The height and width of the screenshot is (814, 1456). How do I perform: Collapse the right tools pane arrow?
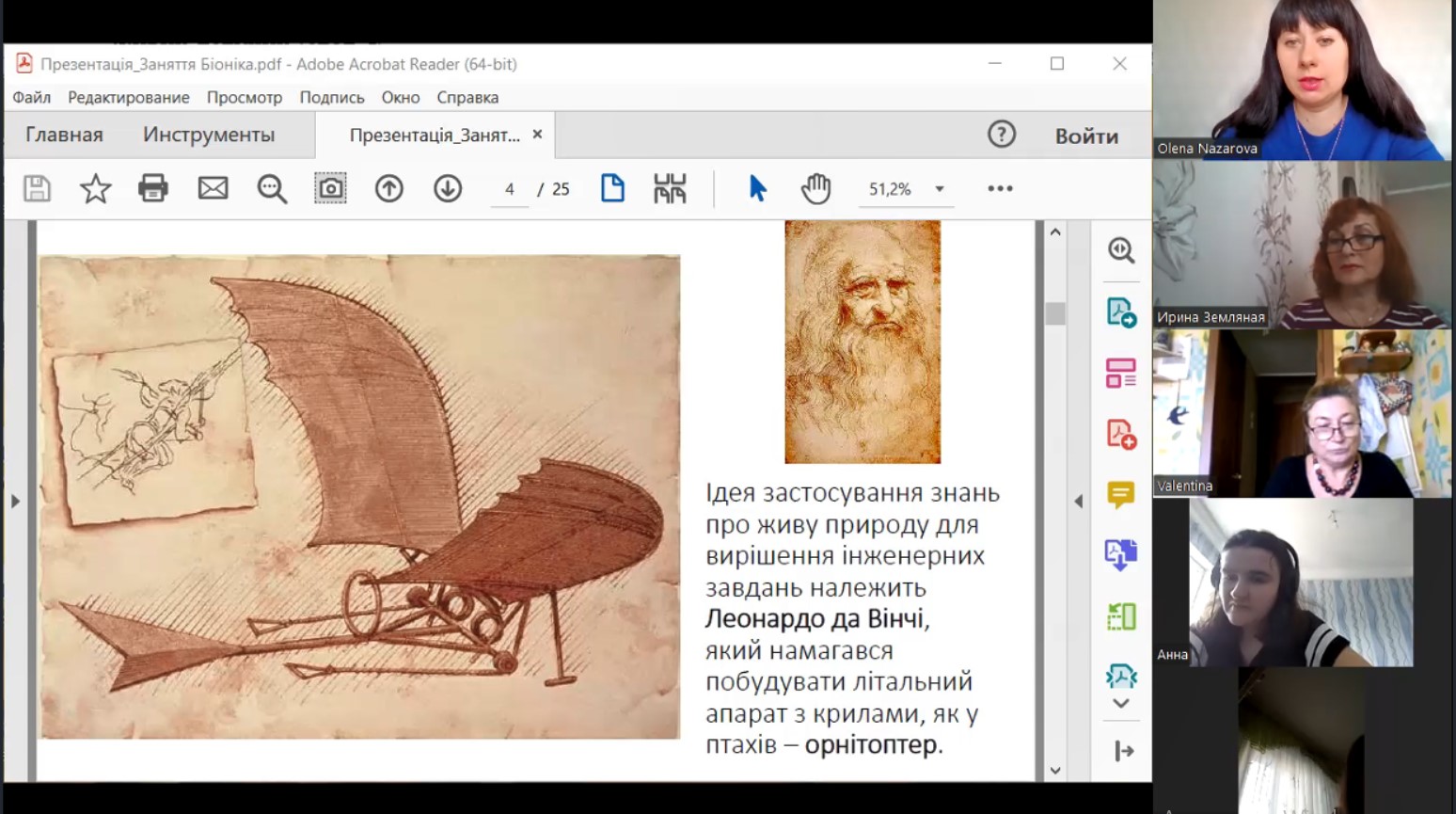pyautogui.click(x=1079, y=502)
